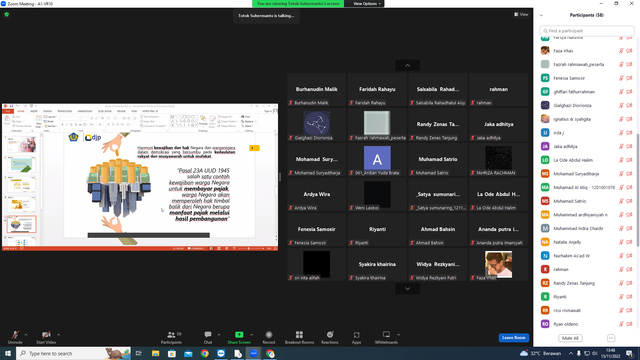Select the Burhanudin Malik video tile
This screenshot has width=640, height=360.
(316, 90)
